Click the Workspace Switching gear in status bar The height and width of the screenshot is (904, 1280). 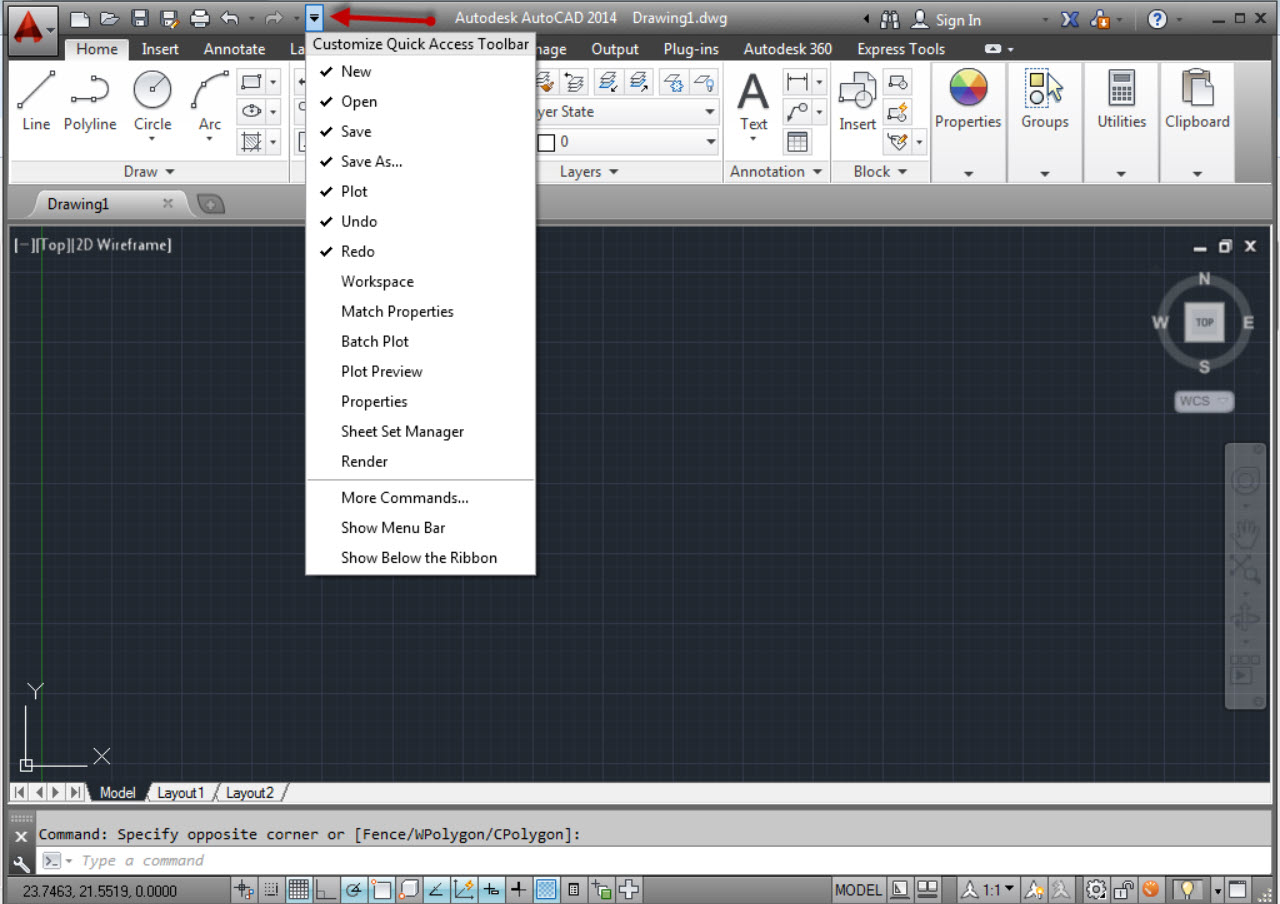1097,889
